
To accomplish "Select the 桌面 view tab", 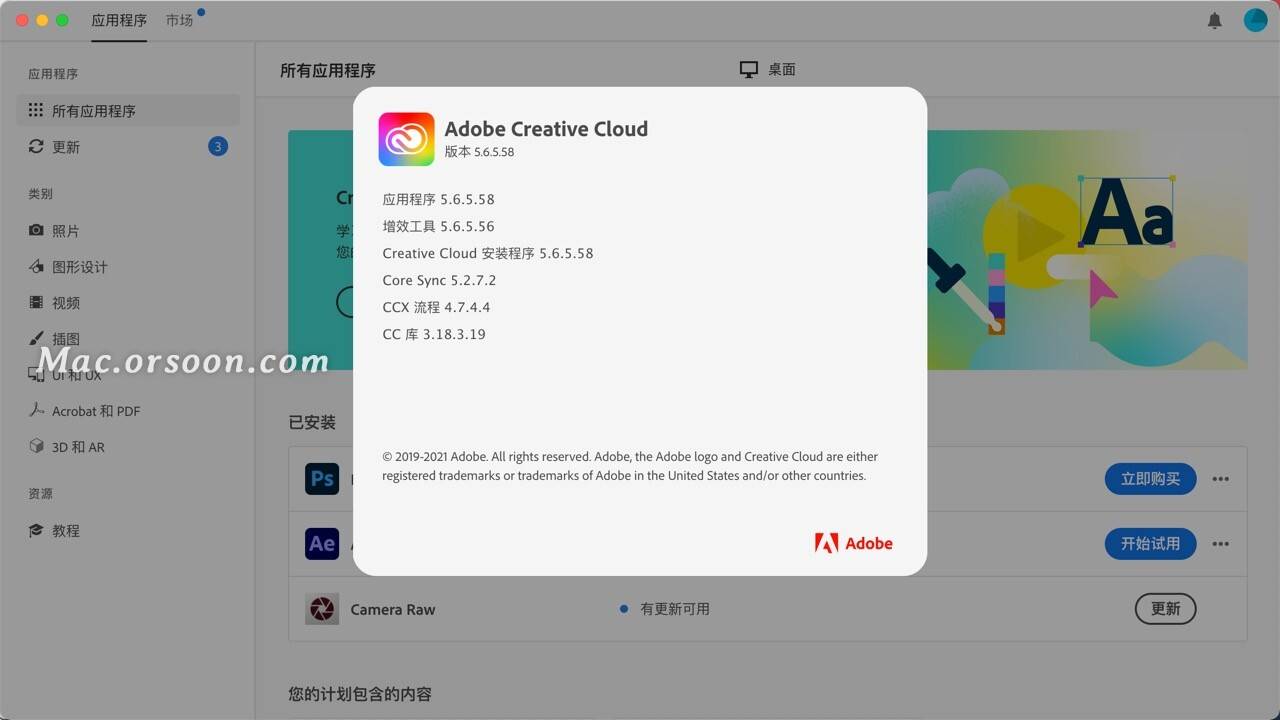I will (768, 69).
